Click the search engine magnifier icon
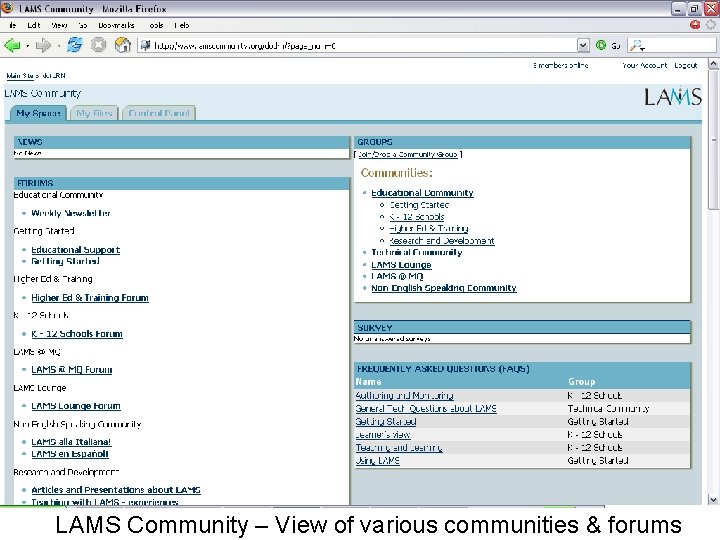The height and width of the screenshot is (540, 720). 637,45
